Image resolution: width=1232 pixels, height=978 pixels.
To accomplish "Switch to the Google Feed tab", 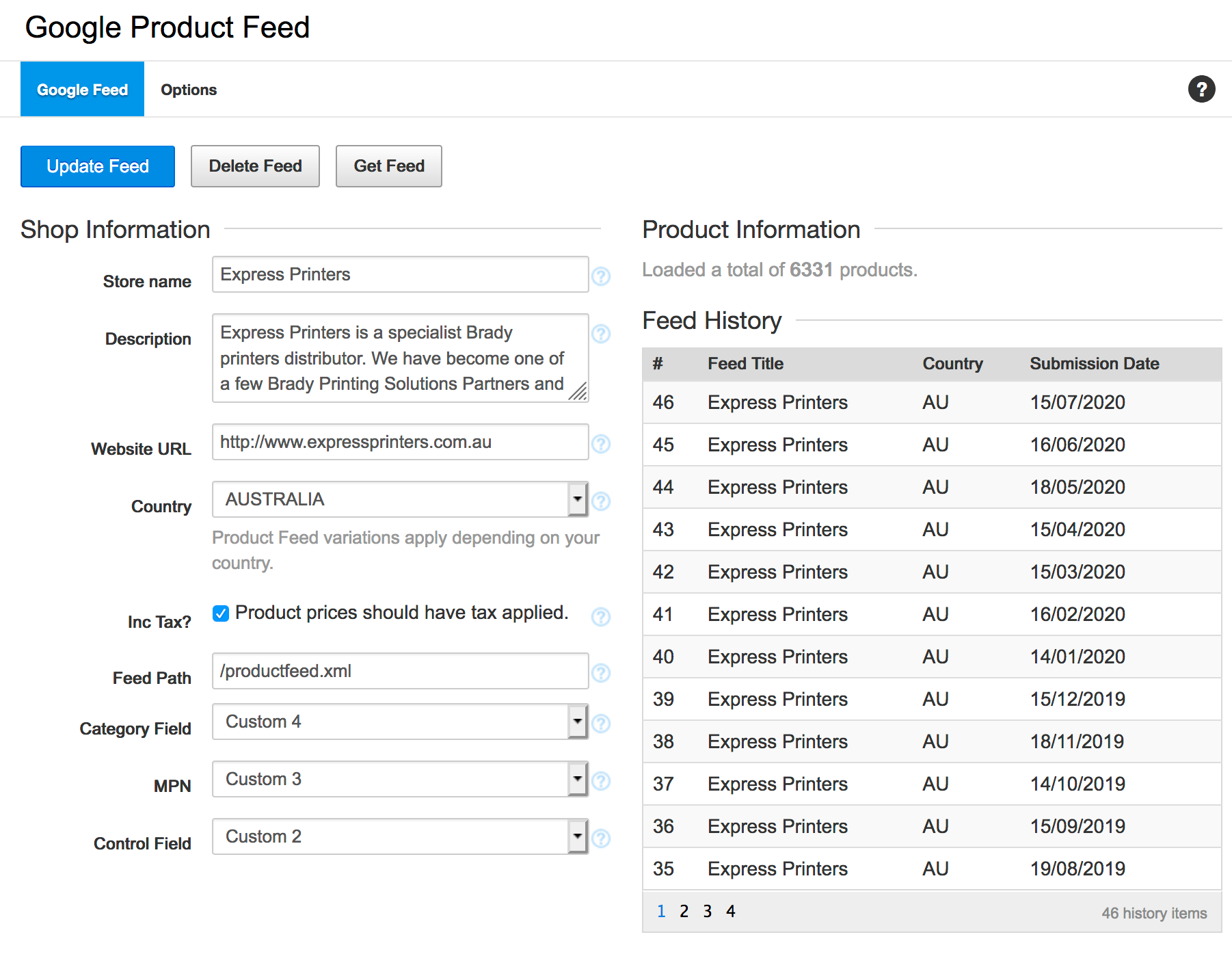I will [82, 90].
